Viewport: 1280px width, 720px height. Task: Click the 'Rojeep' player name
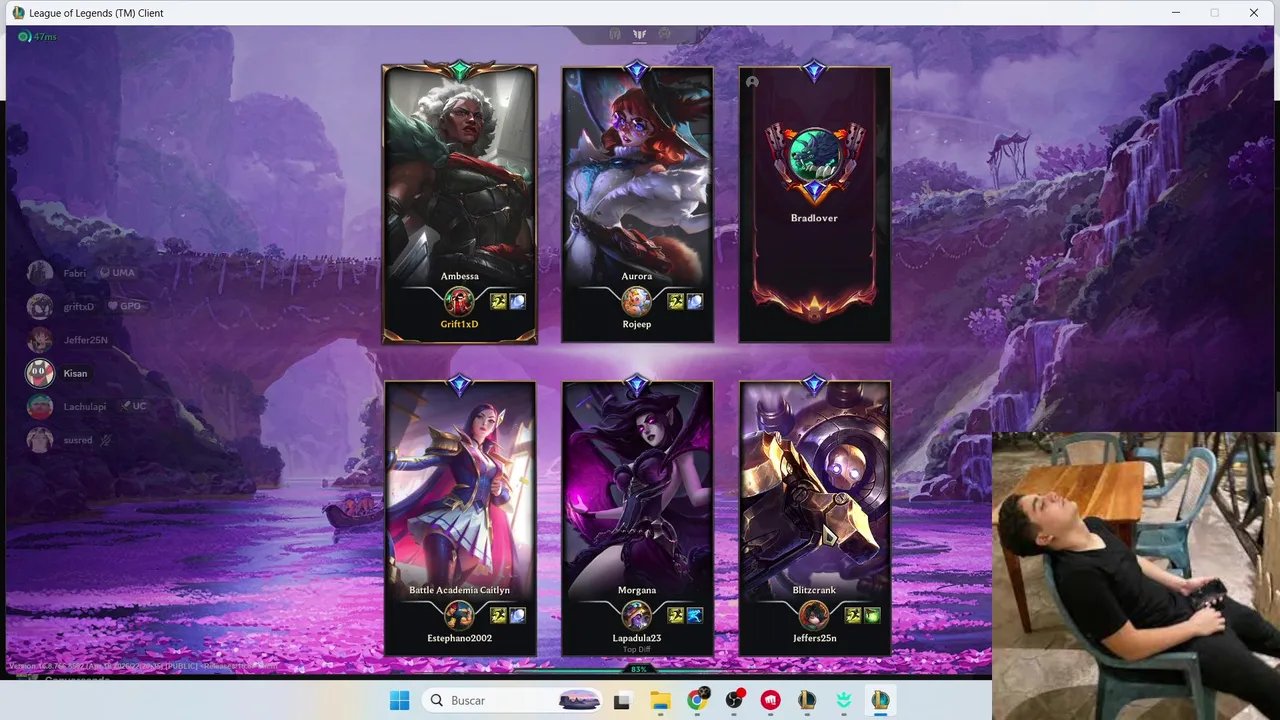point(637,324)
